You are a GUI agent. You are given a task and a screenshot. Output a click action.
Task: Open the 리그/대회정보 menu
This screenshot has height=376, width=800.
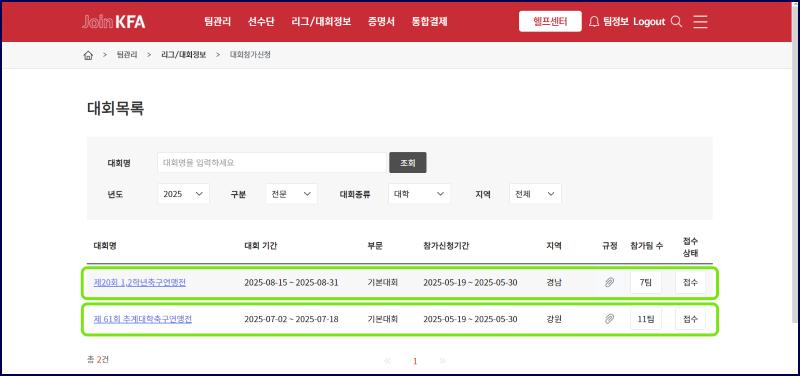pos(321,22)
